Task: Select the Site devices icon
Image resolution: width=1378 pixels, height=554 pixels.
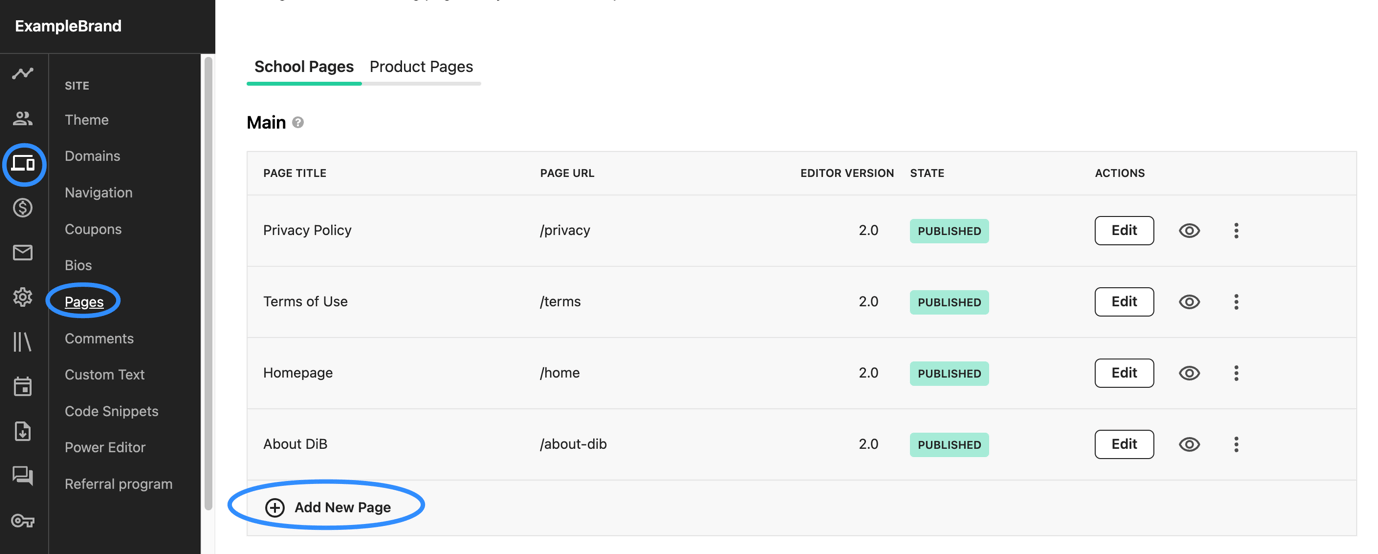Action: [23, 163]
